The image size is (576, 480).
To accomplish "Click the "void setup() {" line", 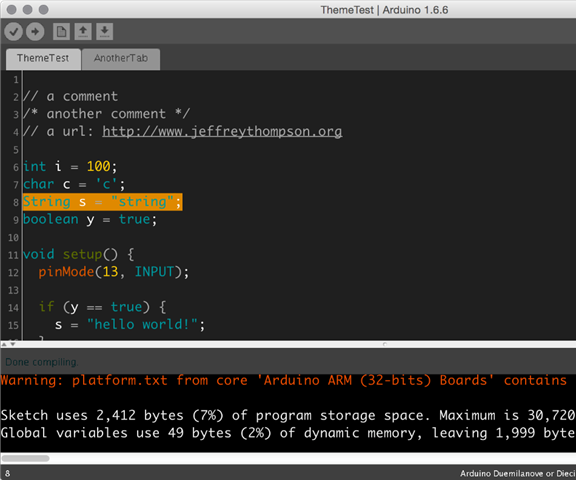I will point(78,254).
